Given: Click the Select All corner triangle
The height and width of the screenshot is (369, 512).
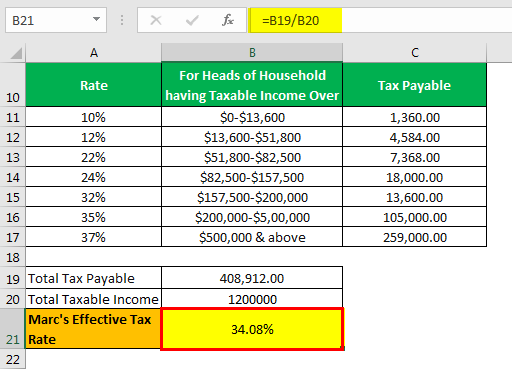Looking at the screenshot, I should coord(16,53).
